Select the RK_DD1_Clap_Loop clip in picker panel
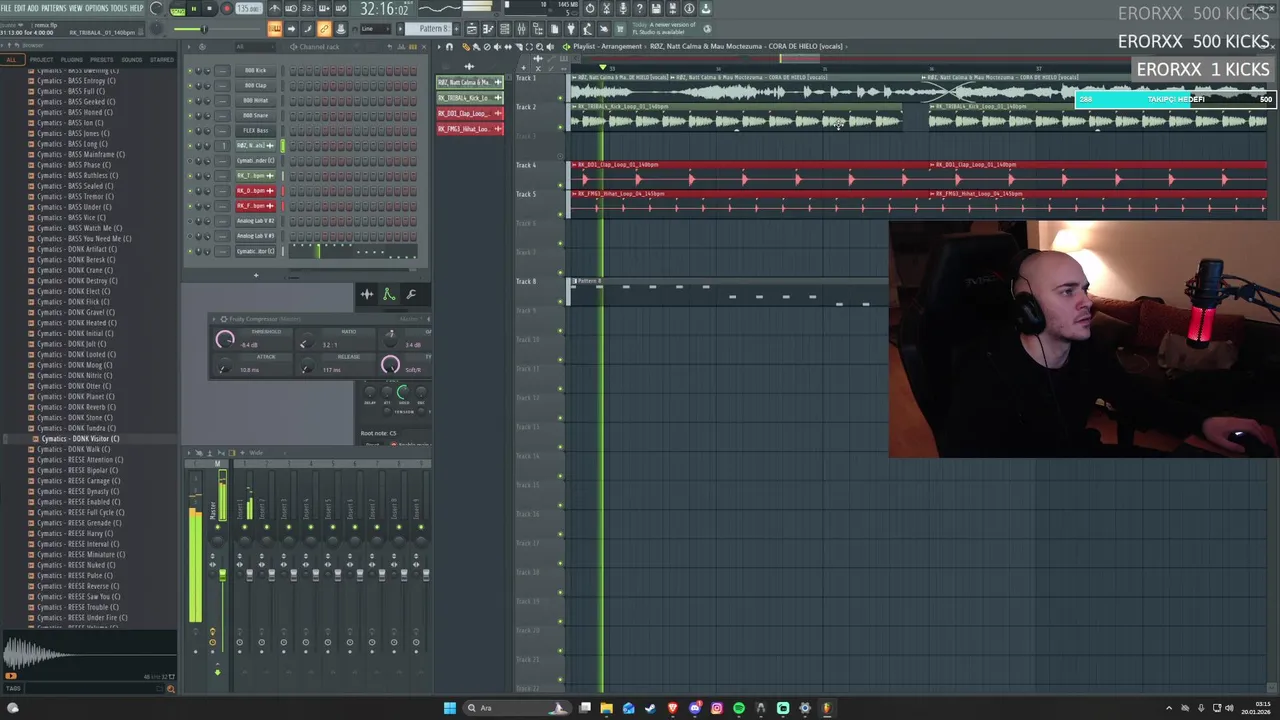1280x720 pixels. coord(470,113)
